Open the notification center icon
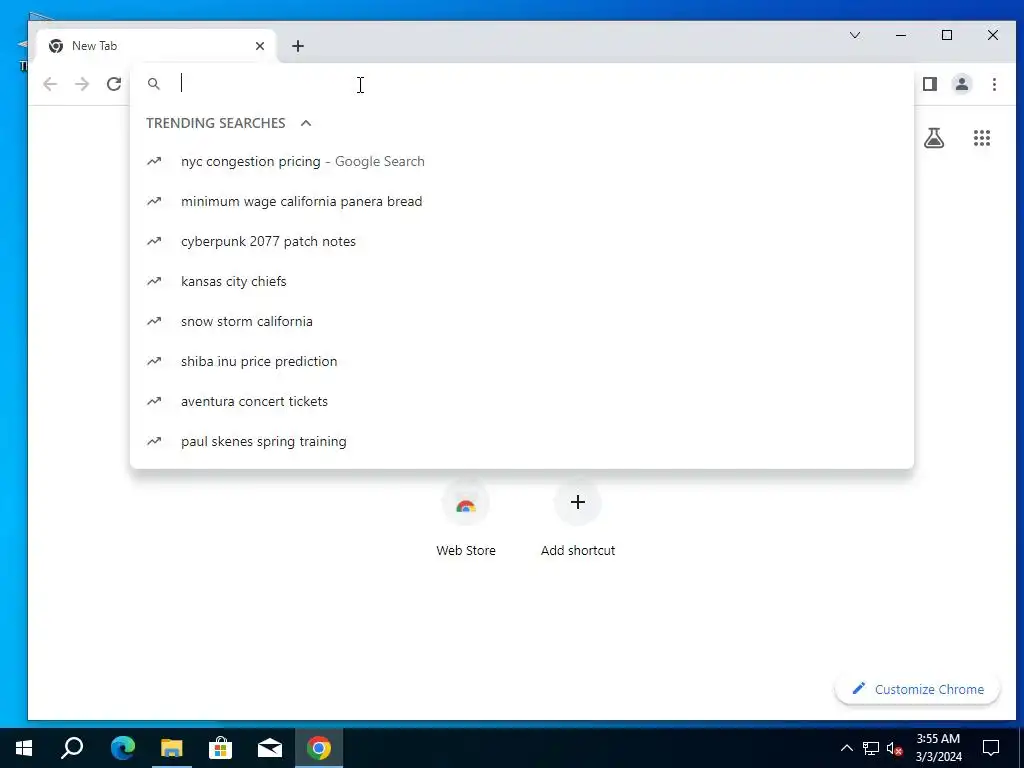The height and width of the screenshot is (768, 1024). click(991, 748)
